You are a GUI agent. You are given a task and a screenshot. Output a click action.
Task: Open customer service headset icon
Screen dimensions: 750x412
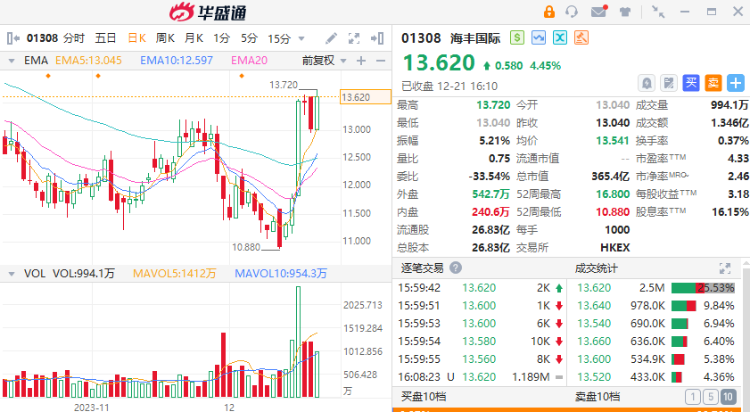point(572,11)
